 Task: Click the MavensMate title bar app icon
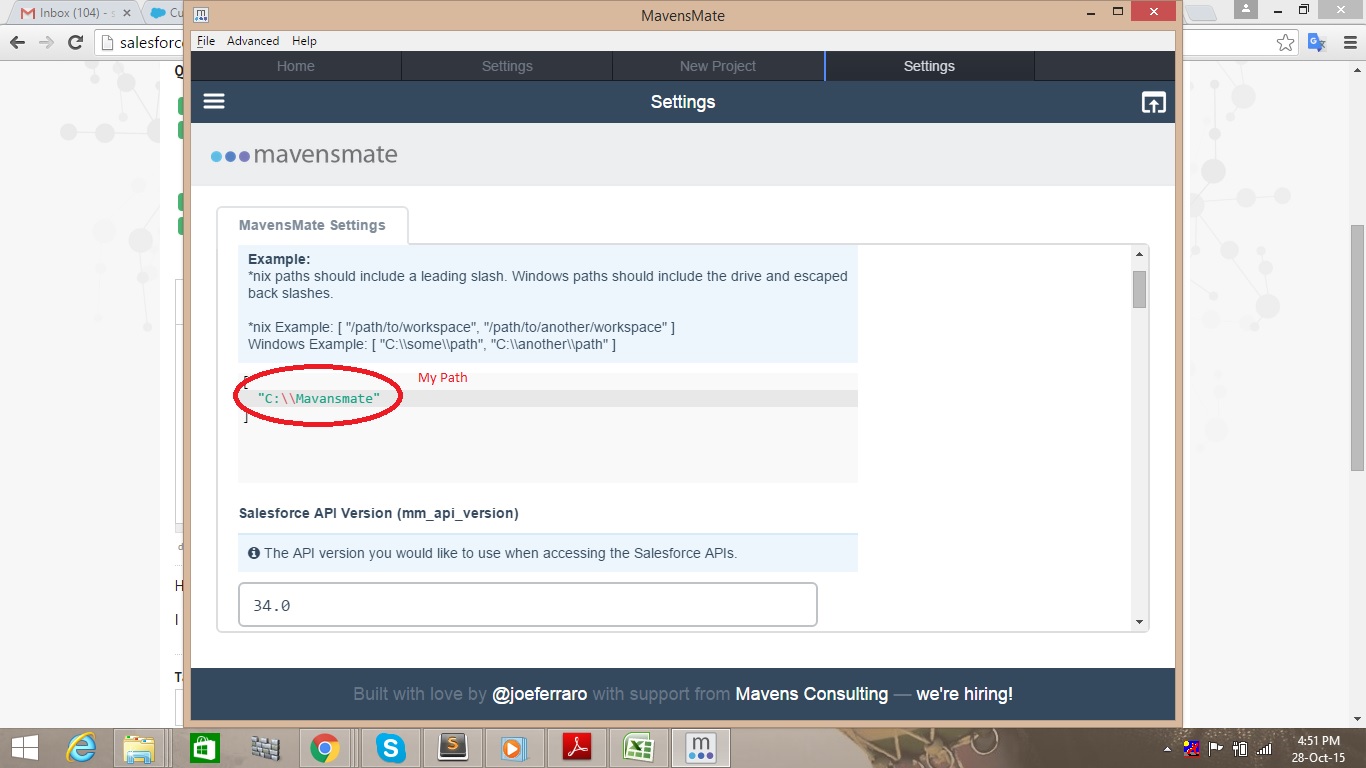tap(201, 15)
